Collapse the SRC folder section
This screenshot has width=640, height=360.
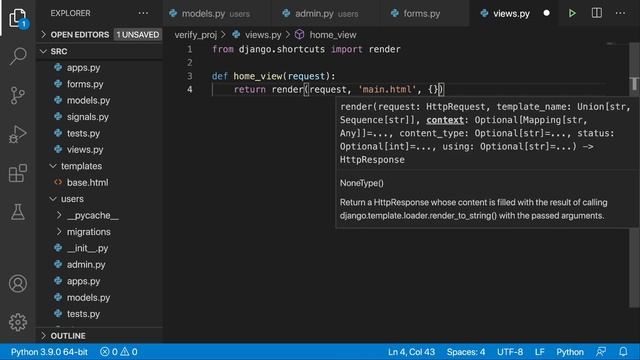tap(100, 51)
